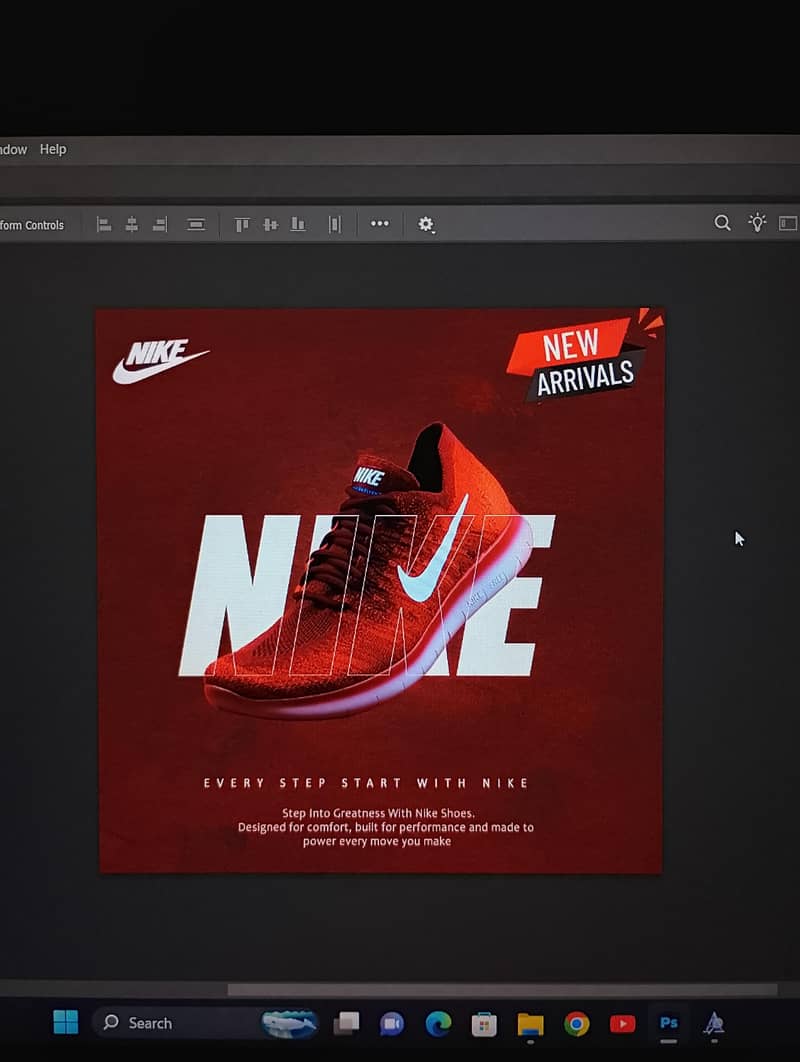Open the Help menu
Viewport: 800px width, 1062px height.
pos(53,149)
